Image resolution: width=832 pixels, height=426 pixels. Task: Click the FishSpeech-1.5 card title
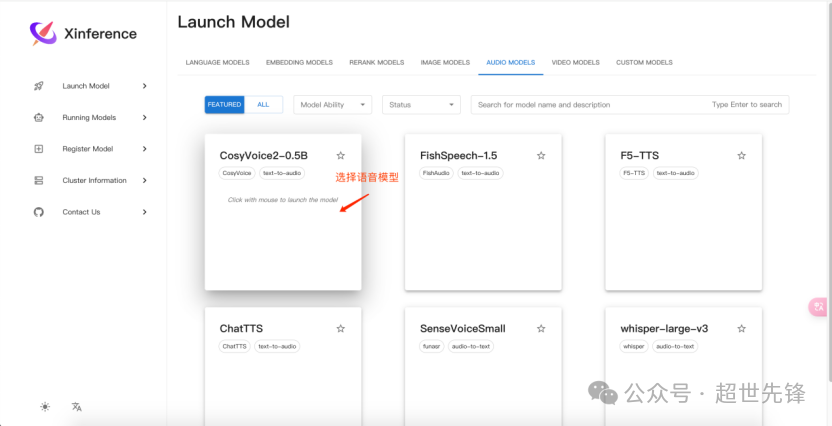click(x=458, y=155)
